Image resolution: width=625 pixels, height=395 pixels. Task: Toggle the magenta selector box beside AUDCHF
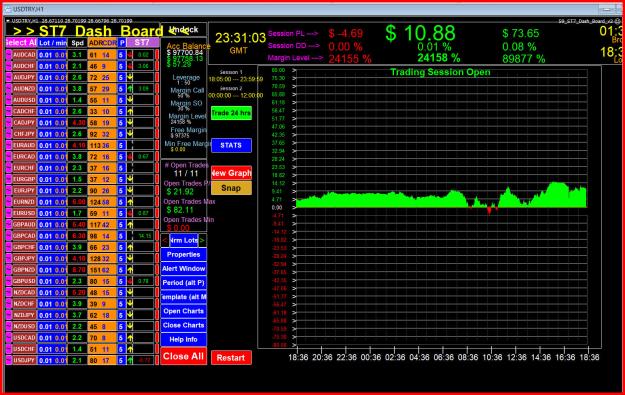[8, 66]
